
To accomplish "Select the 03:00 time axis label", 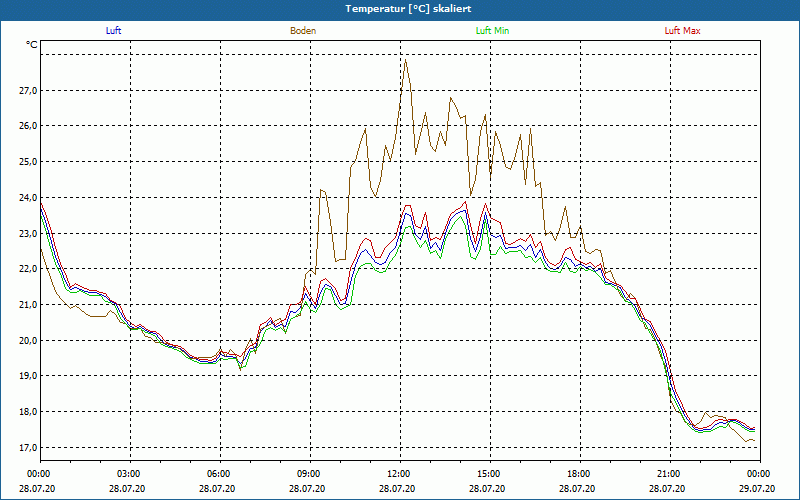I will pyautogui.click(x=129, y=474).
